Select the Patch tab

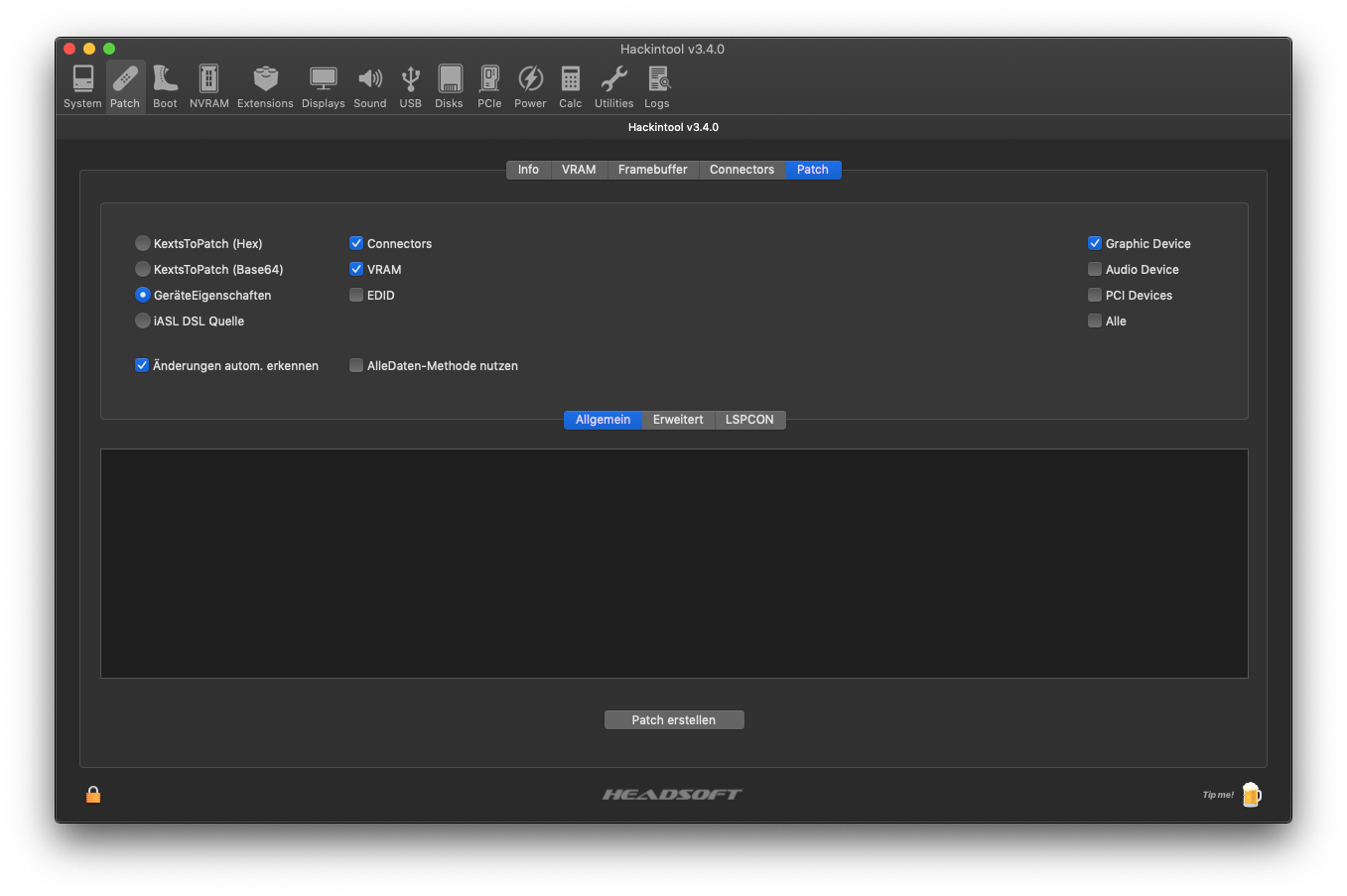click(x=813, y=170)
